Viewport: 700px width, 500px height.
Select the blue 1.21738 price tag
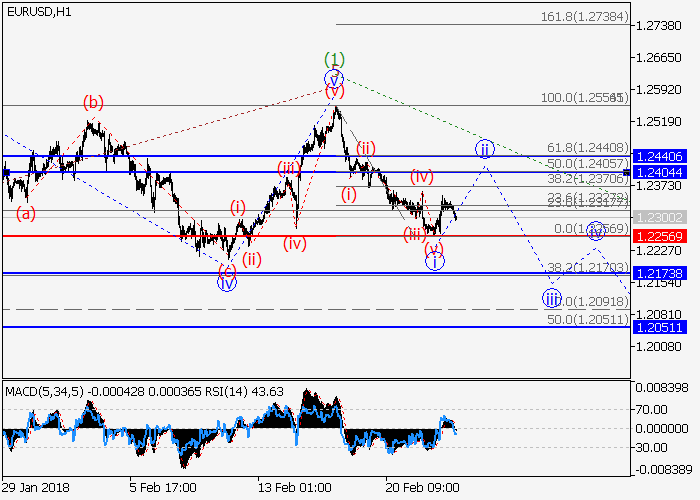659,273
